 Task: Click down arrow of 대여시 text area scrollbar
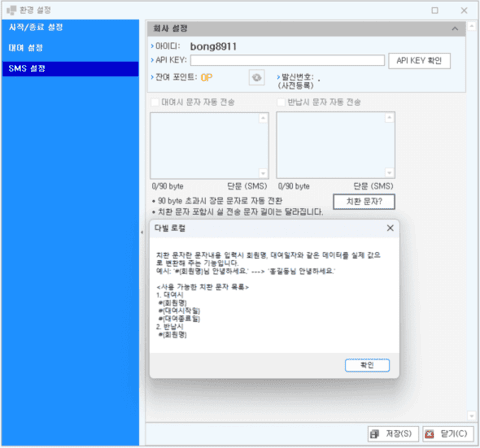pos(263,173)
